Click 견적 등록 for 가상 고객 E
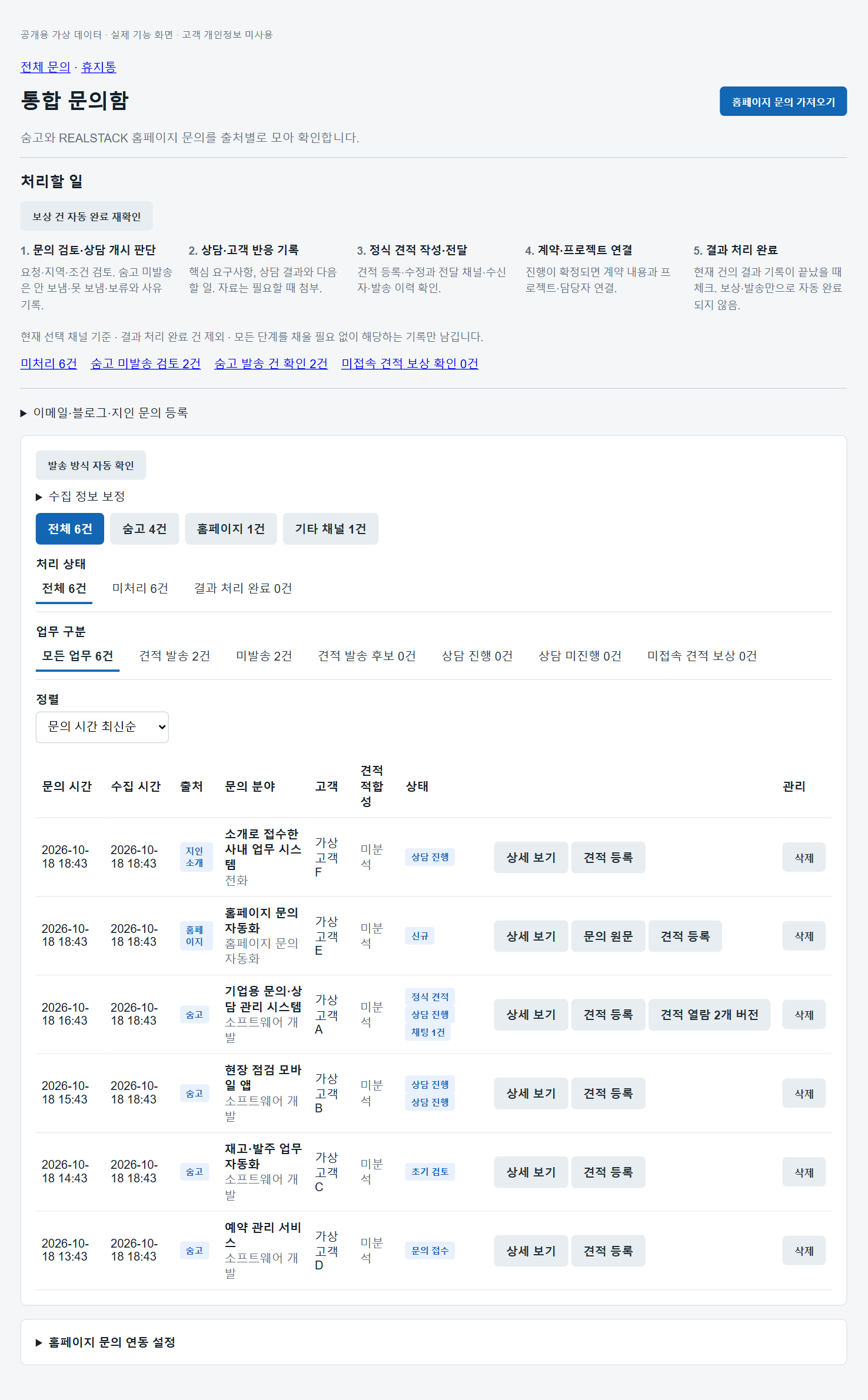This screenshot has width=868, height=1400. [685, 936]
